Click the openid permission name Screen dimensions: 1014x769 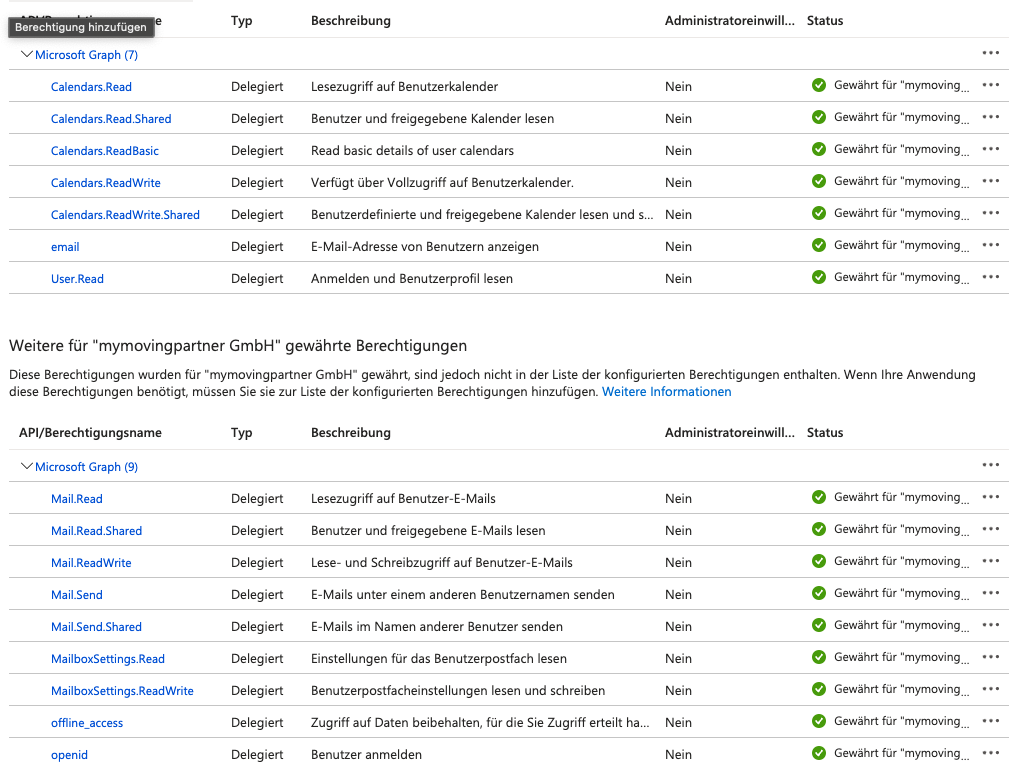(x=69, y=755)
